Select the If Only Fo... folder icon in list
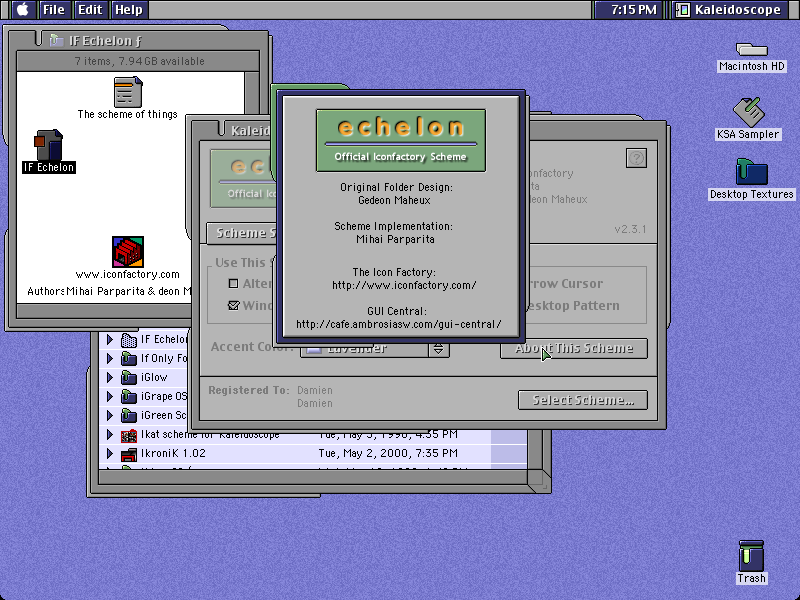The width and height of the screenshot is (800, 600). pos(129,359)
